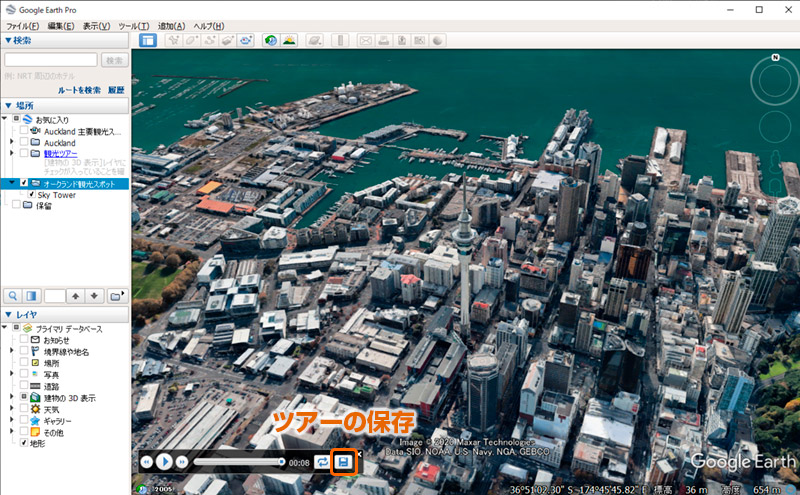Screen dimensions: 800x495
Task: Disable the 地形 layer checkbox
Action: [23, 441]
